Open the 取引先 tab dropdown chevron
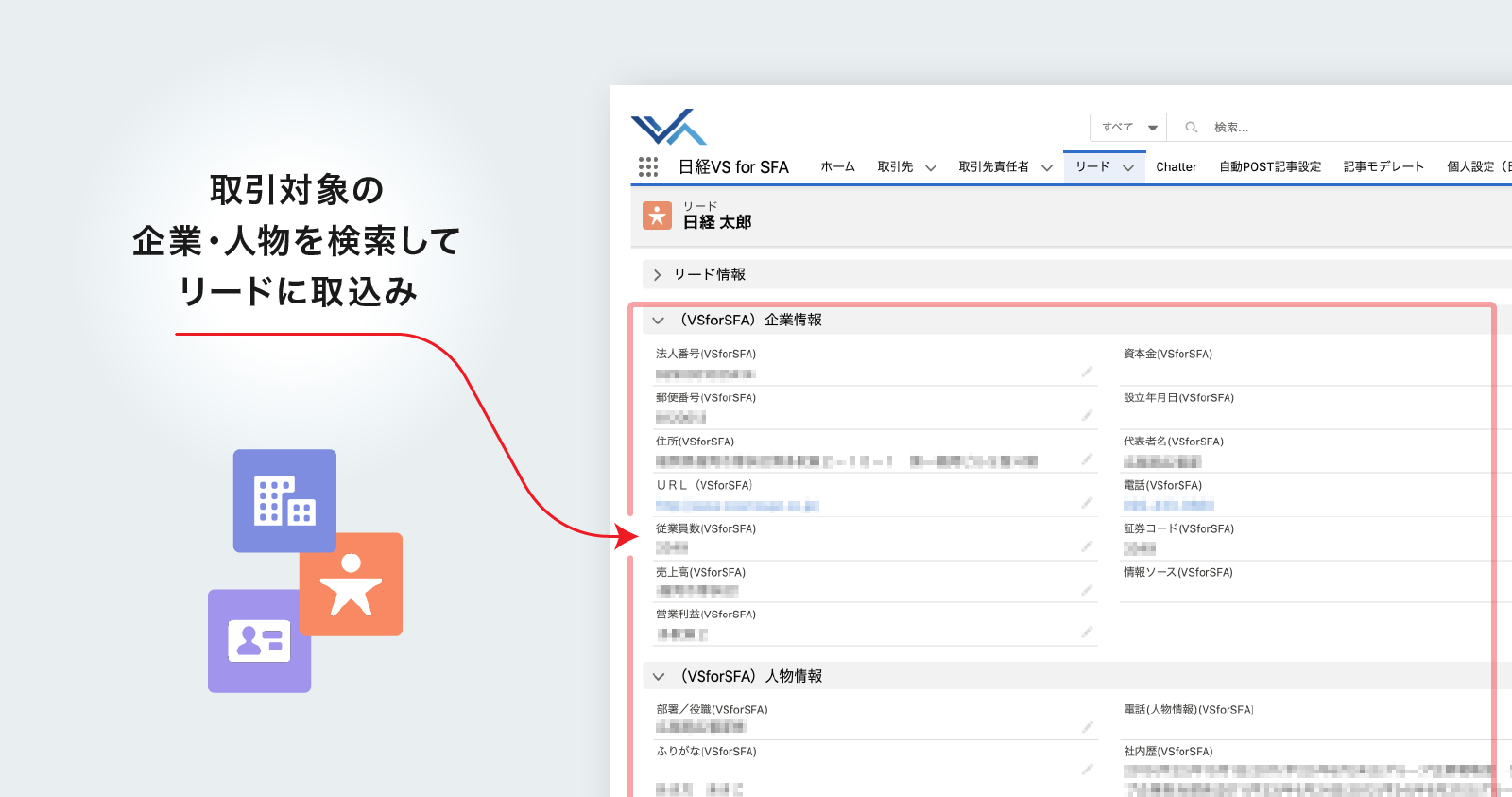This screenshot has height=797, width=1512. coord(931,167)
